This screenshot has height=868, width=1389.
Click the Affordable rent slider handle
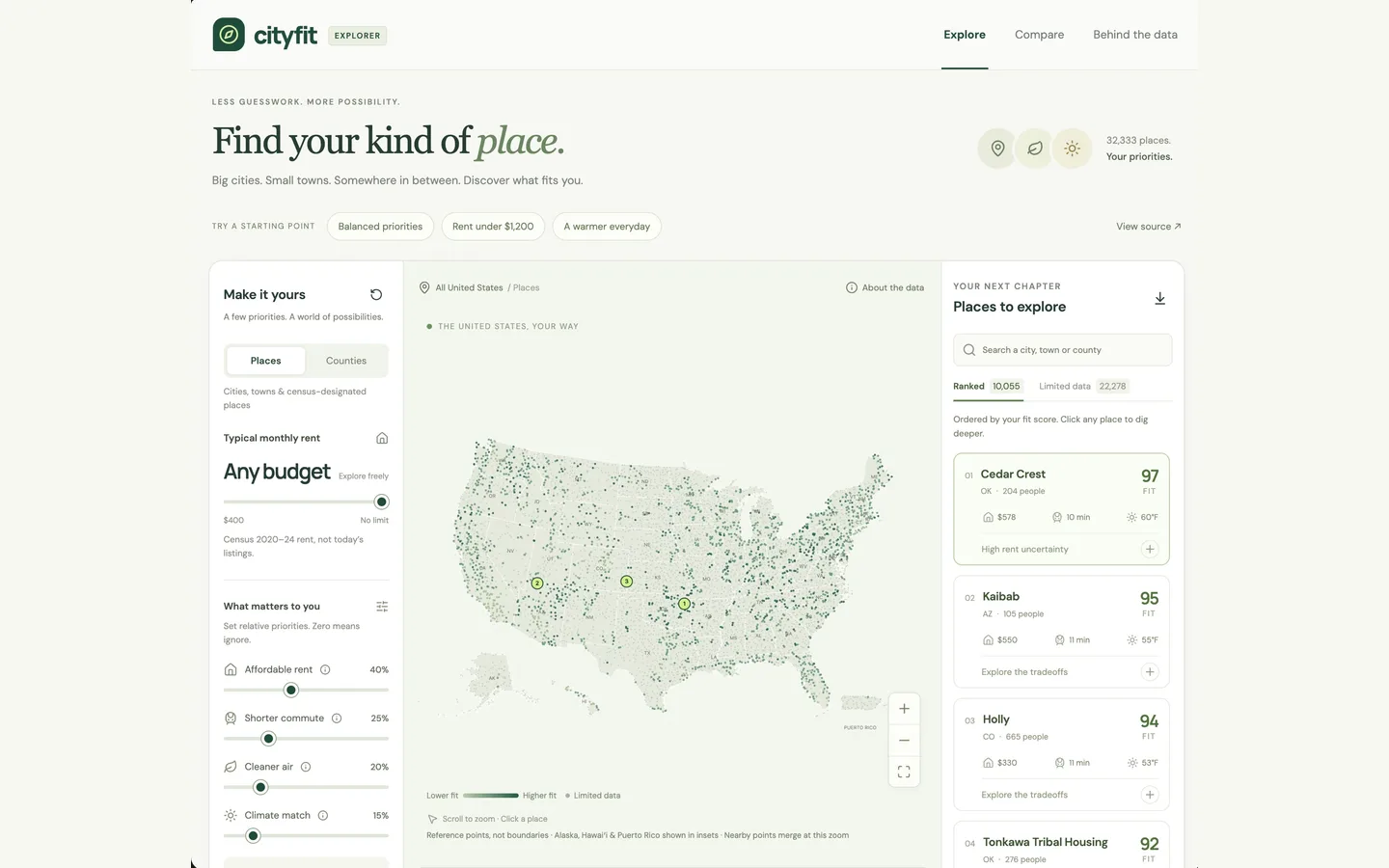click(x=291, y=691)
